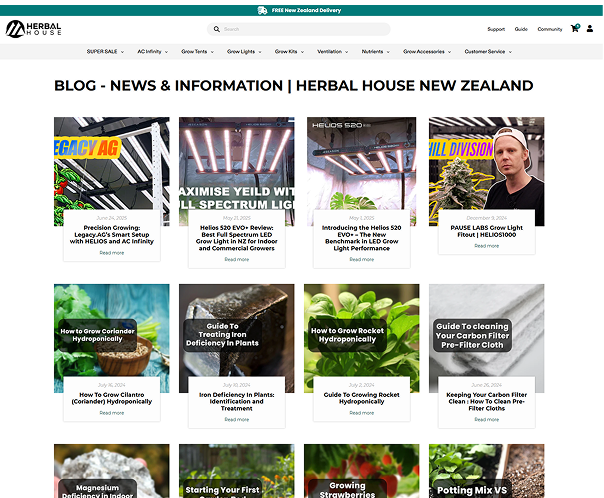Expand the AC Infinity dropdown
Image resolution: width=604 pixels, height=498 pixels.
tap(151, 51)
